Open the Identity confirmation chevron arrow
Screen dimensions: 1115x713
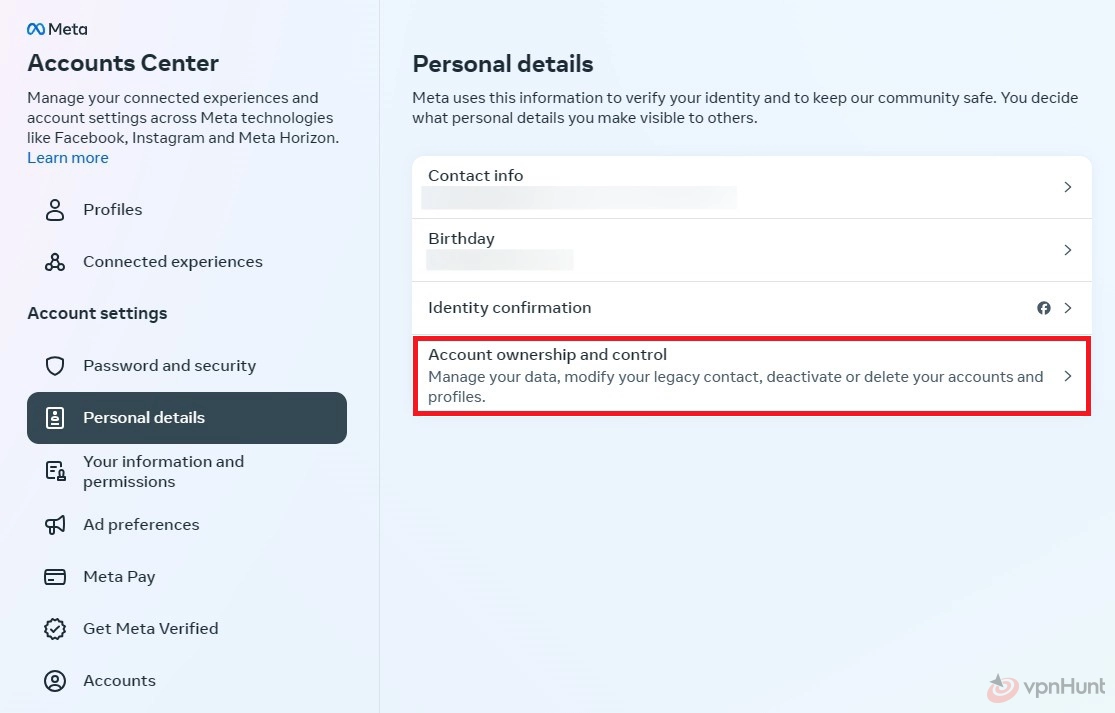1067,308
